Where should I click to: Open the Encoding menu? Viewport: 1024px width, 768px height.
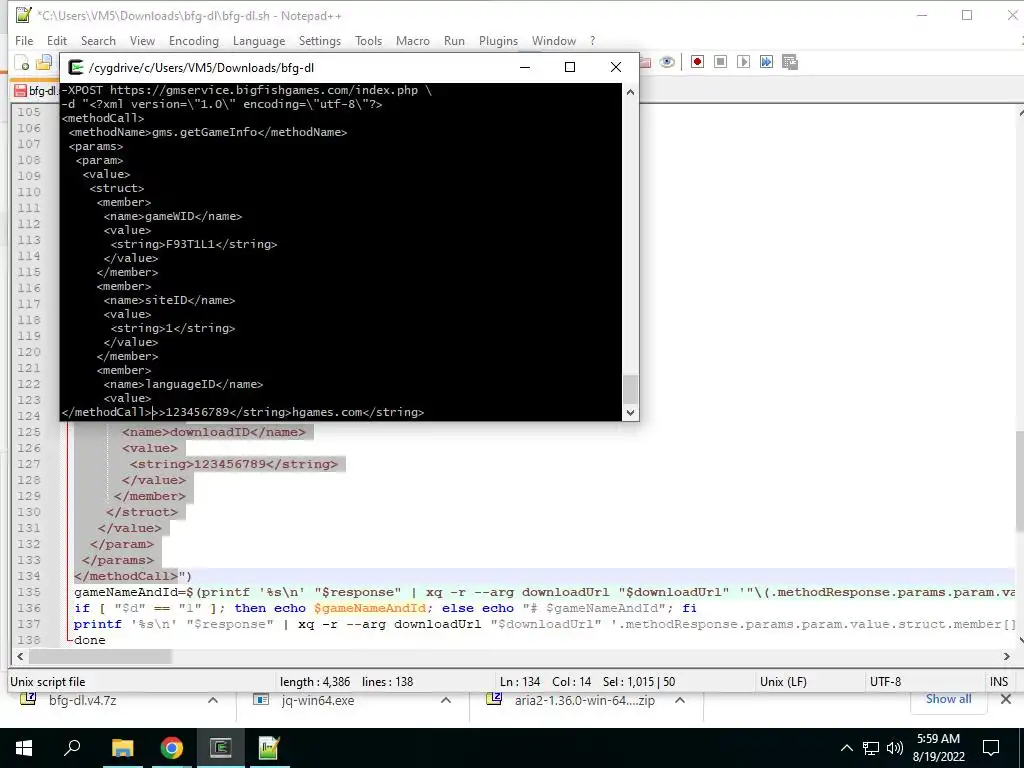coord(194,40)
